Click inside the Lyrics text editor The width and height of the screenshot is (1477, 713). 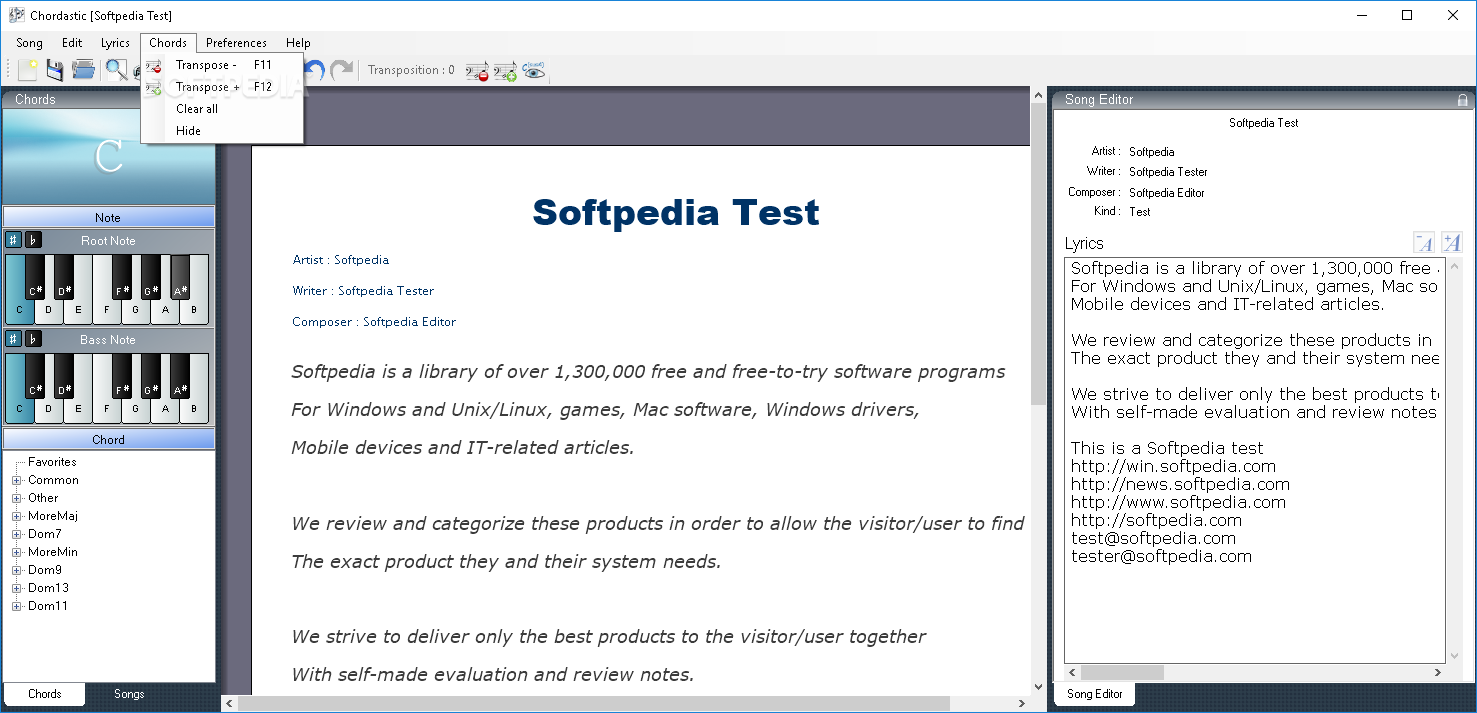click(x=1254, y=460)
